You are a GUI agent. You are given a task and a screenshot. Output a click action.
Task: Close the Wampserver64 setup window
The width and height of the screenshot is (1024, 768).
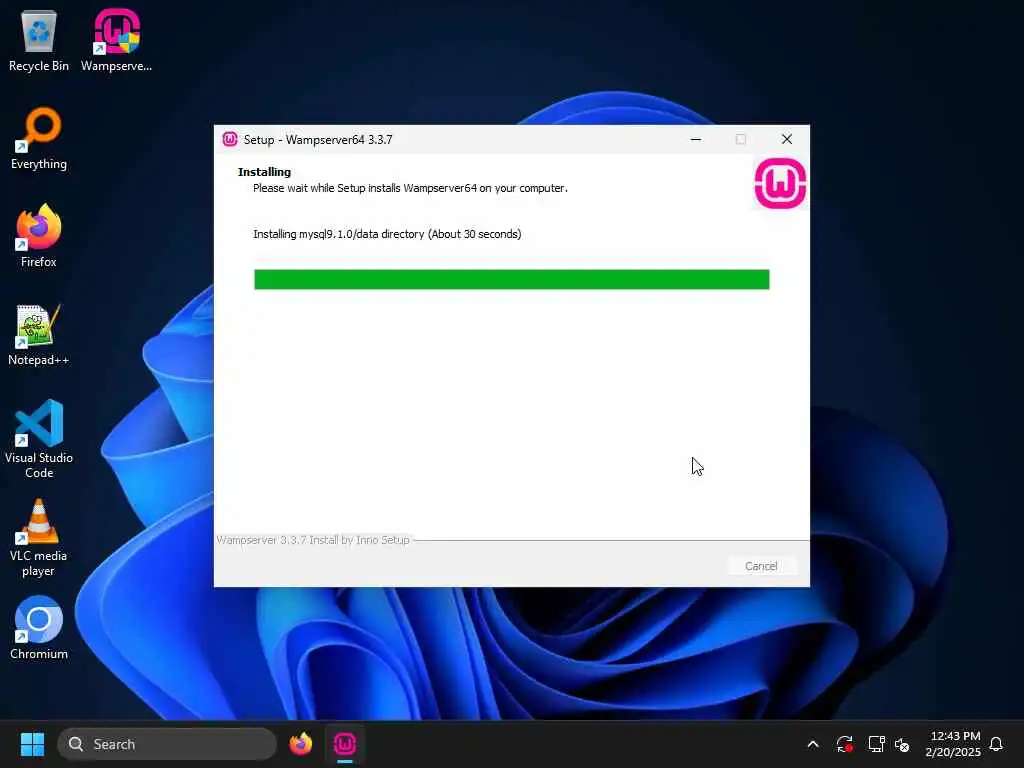click(787, 139)
